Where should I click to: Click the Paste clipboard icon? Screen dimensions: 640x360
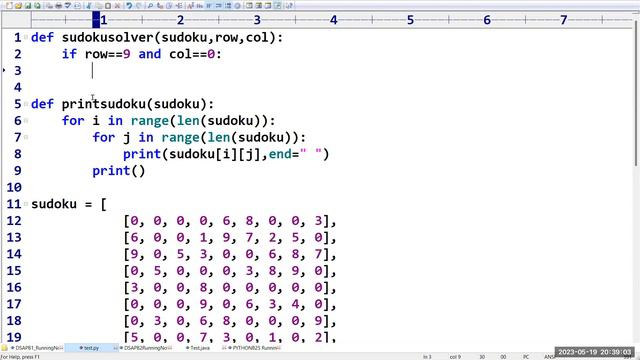tap(108, 6)
